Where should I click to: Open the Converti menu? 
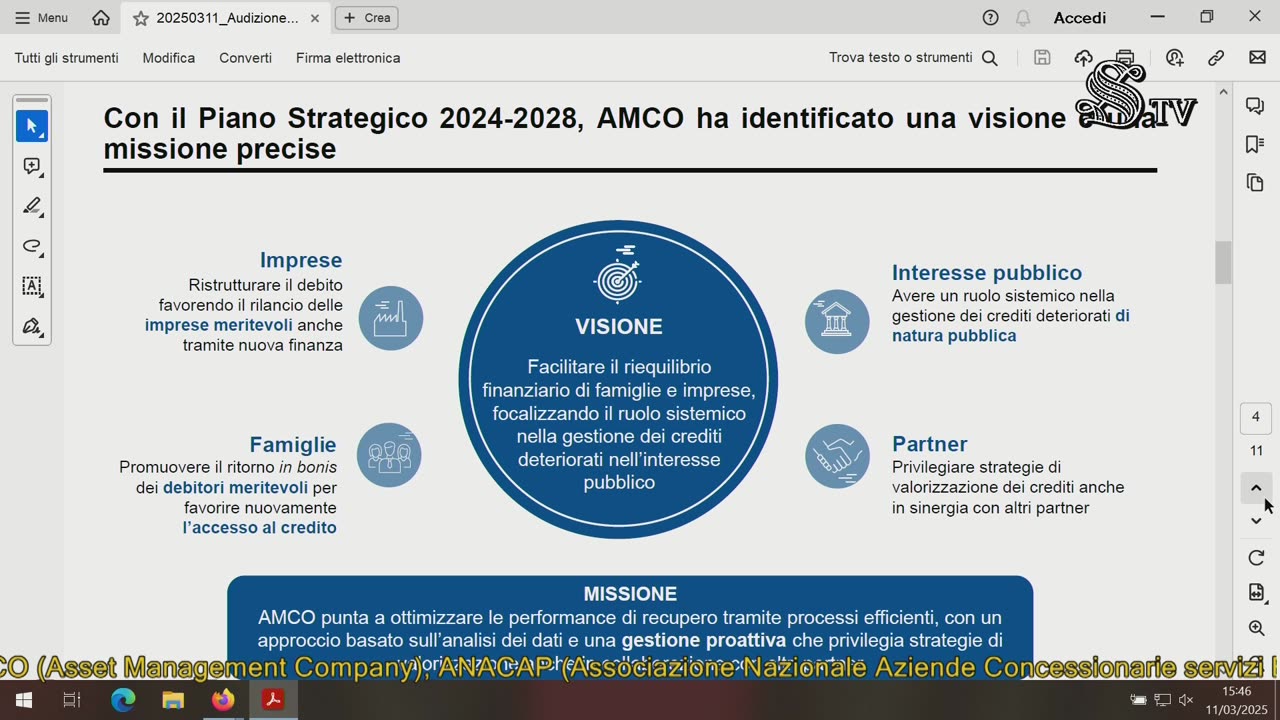click(x=246, y=58)
